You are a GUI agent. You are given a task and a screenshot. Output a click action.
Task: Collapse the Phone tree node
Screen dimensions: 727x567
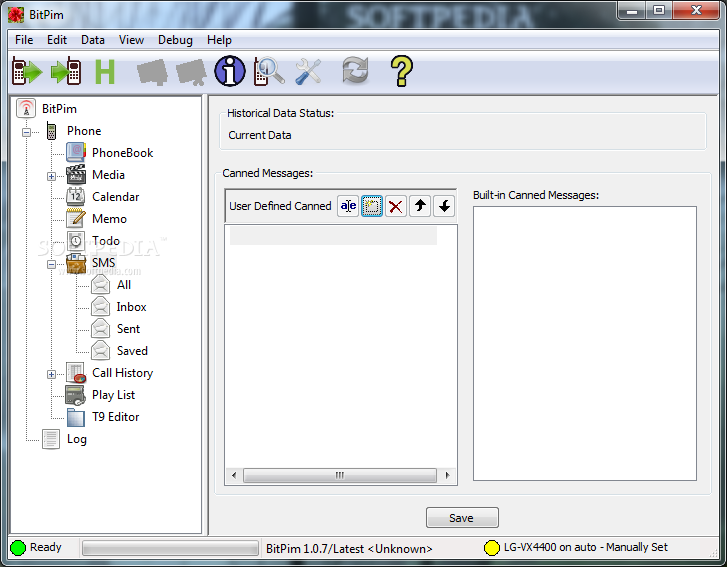pos(26,132)
